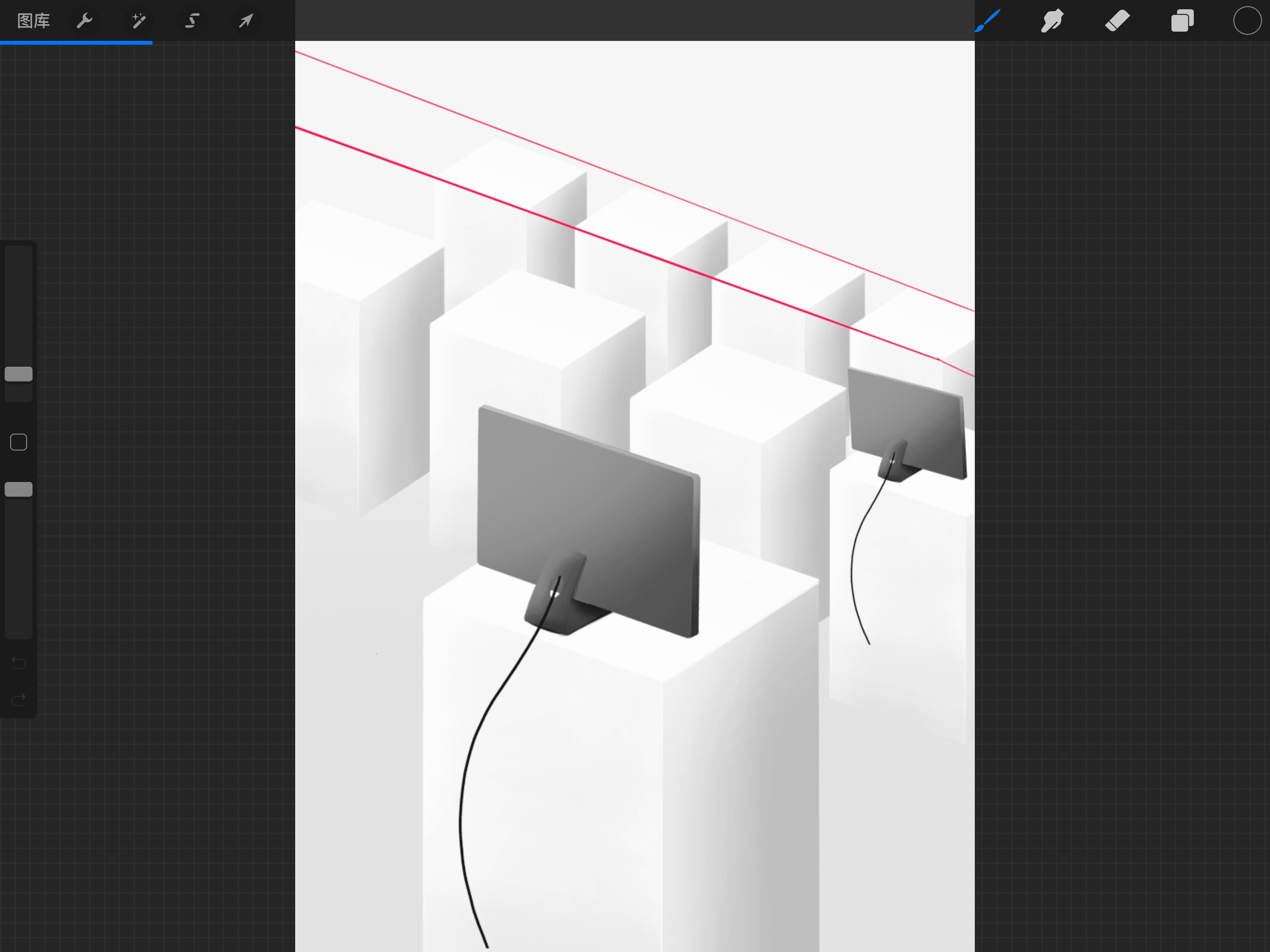
Task: Select the Brush paint tool
Action: click(x=988, y=21)
